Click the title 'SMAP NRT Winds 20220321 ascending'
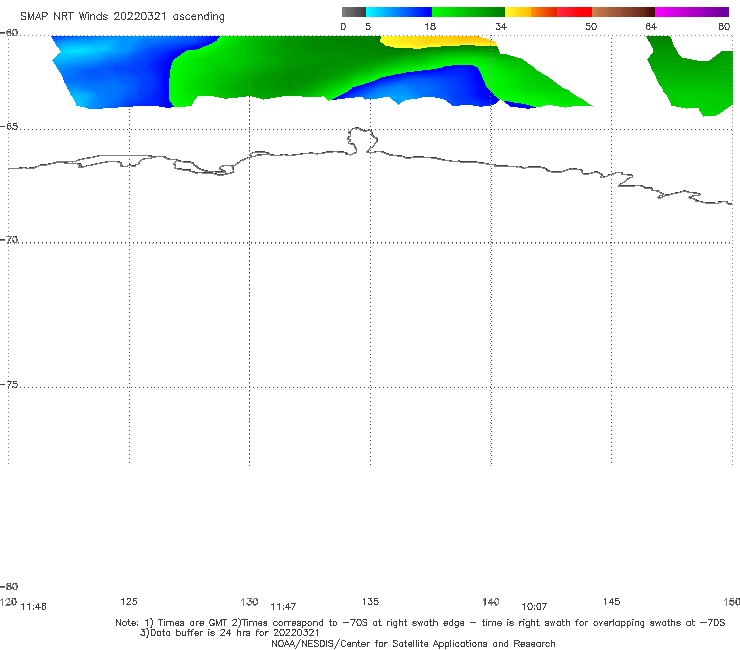The height and width of the screenshot is (650, 740). (x=122, y=16)
